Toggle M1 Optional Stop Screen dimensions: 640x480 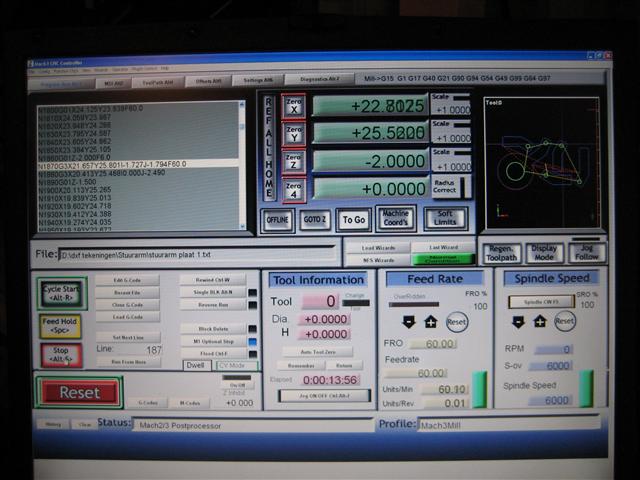point(213,341)
